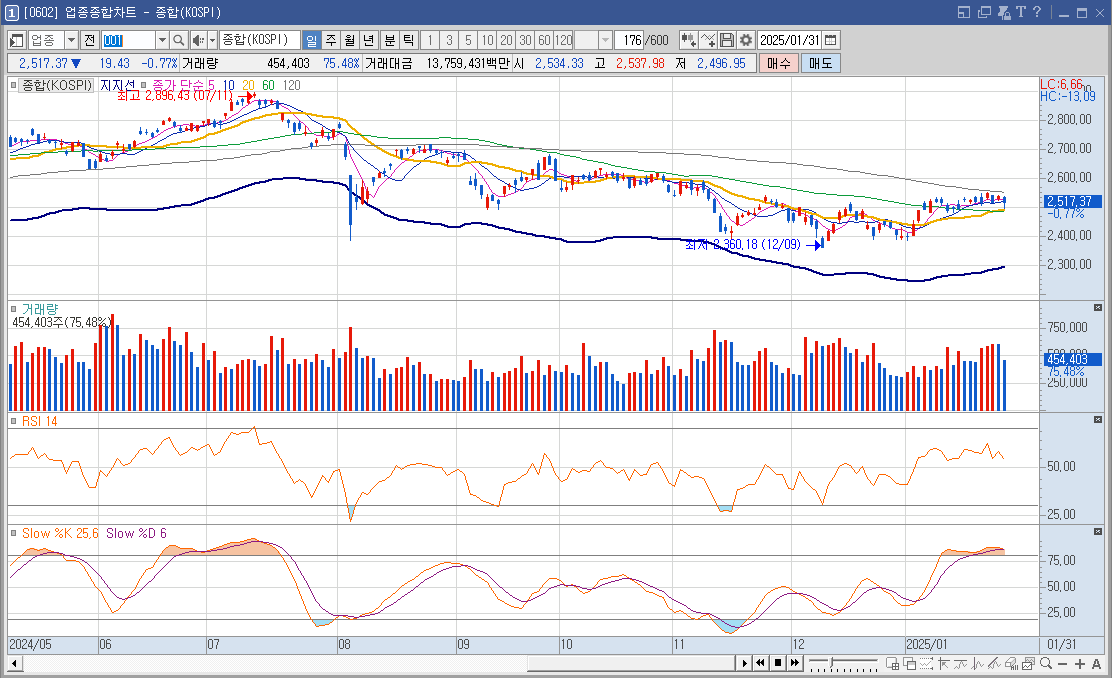Click the sidebar panel toggle icon

pyautogui.click(x=16, y=40)
